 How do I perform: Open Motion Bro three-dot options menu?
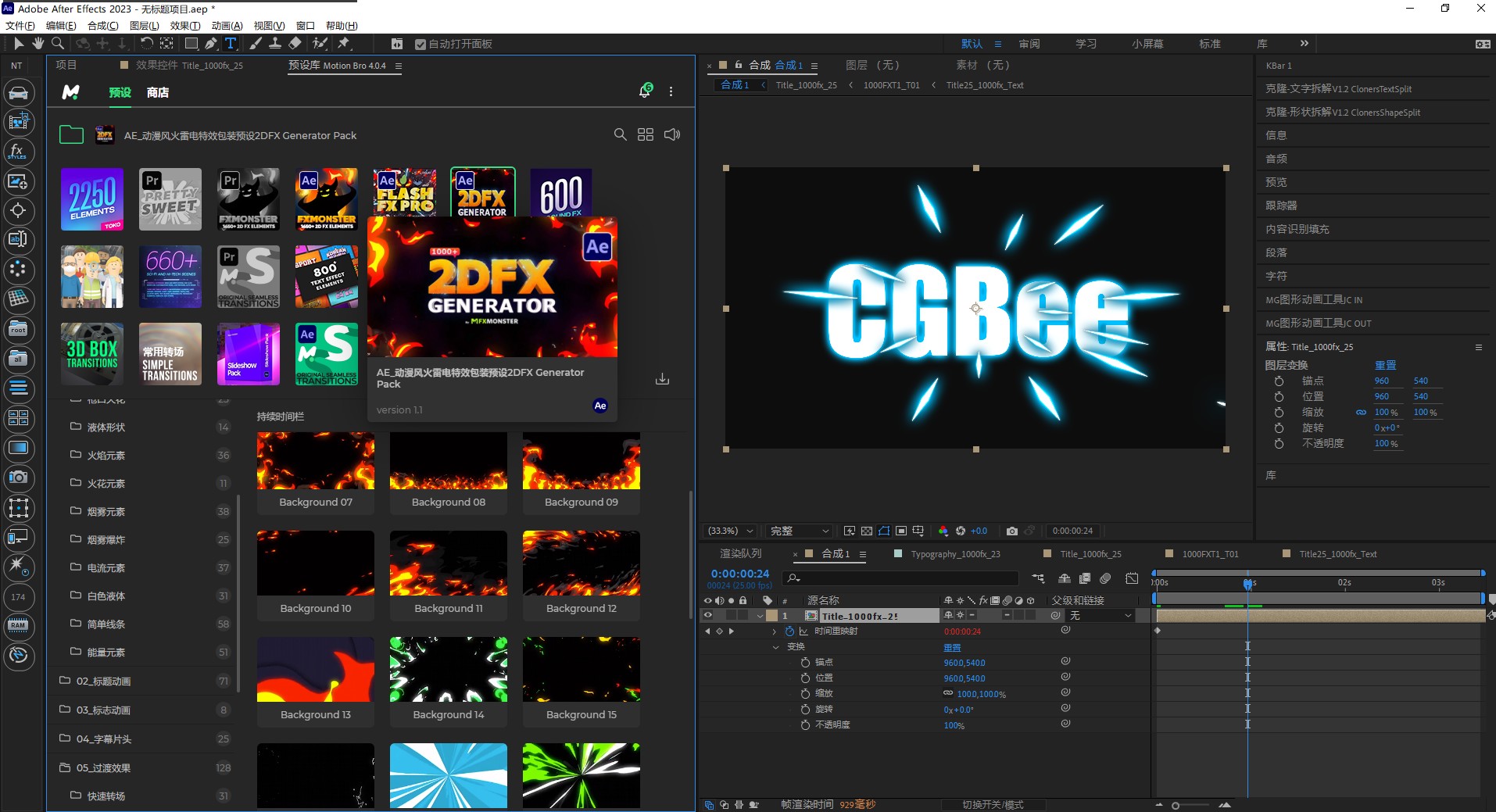pos(671,91)
